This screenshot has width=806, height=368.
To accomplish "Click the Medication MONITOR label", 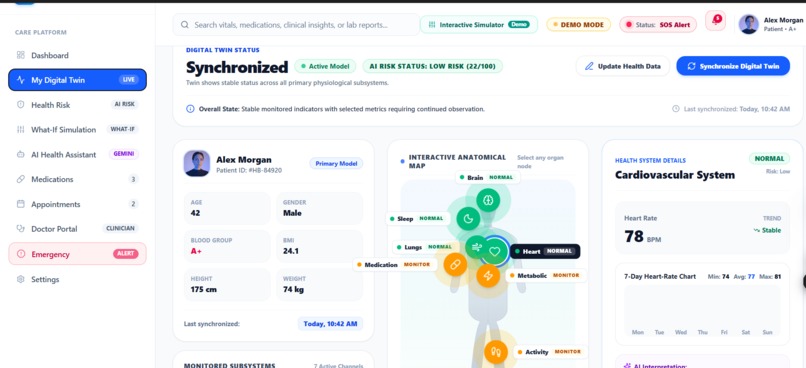I will [395, 265].
